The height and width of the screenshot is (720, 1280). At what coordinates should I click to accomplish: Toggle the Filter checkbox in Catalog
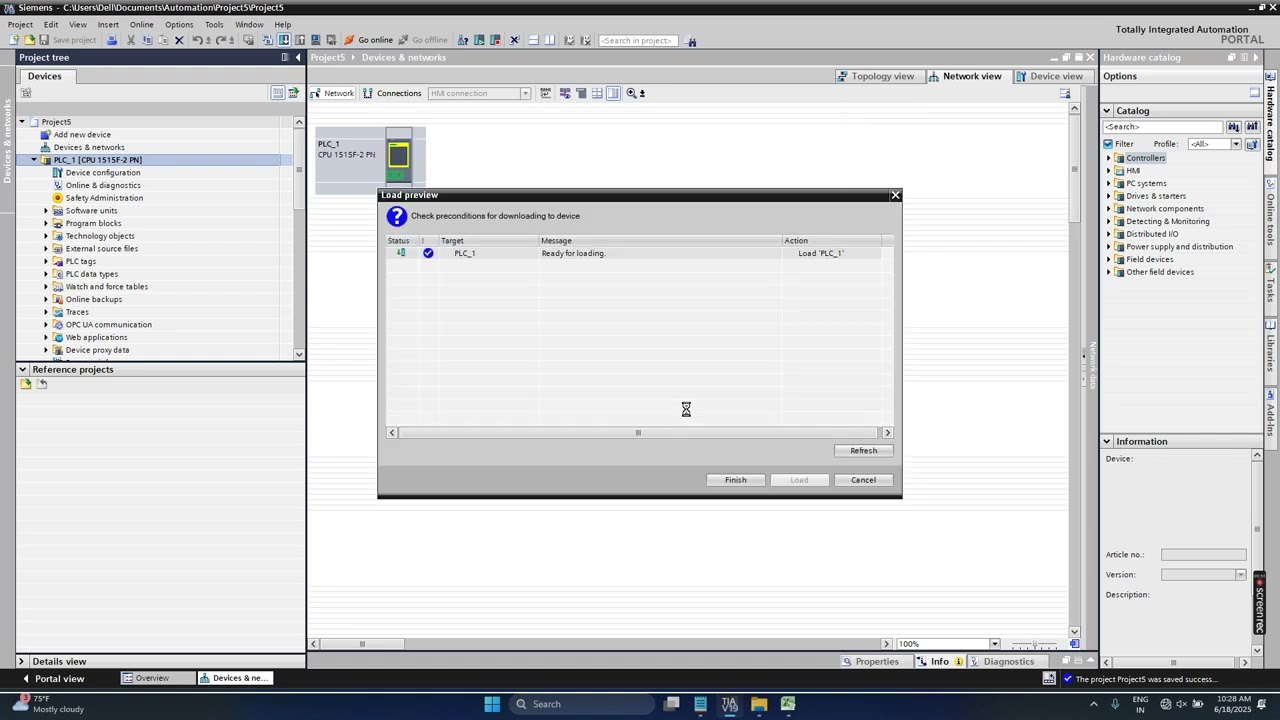coord(1108,144)
